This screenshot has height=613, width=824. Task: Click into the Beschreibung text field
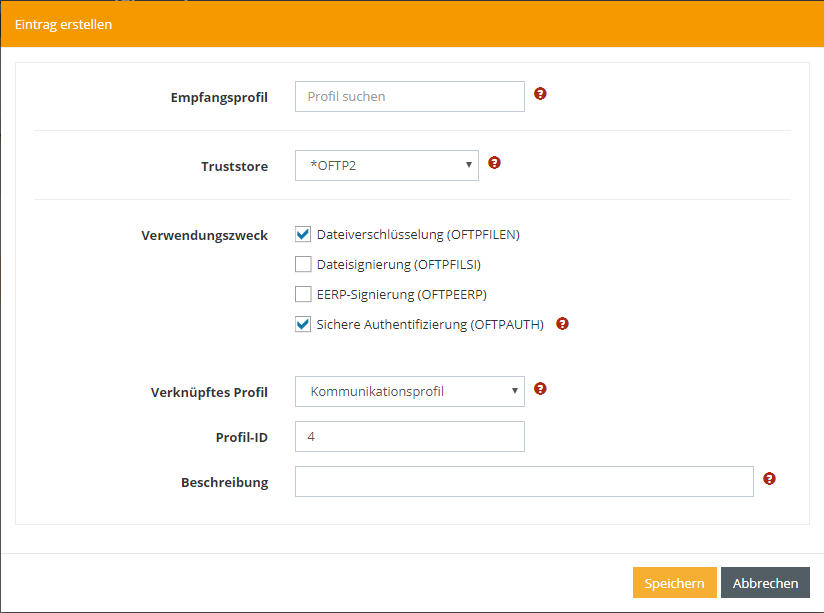coord(523,482)
